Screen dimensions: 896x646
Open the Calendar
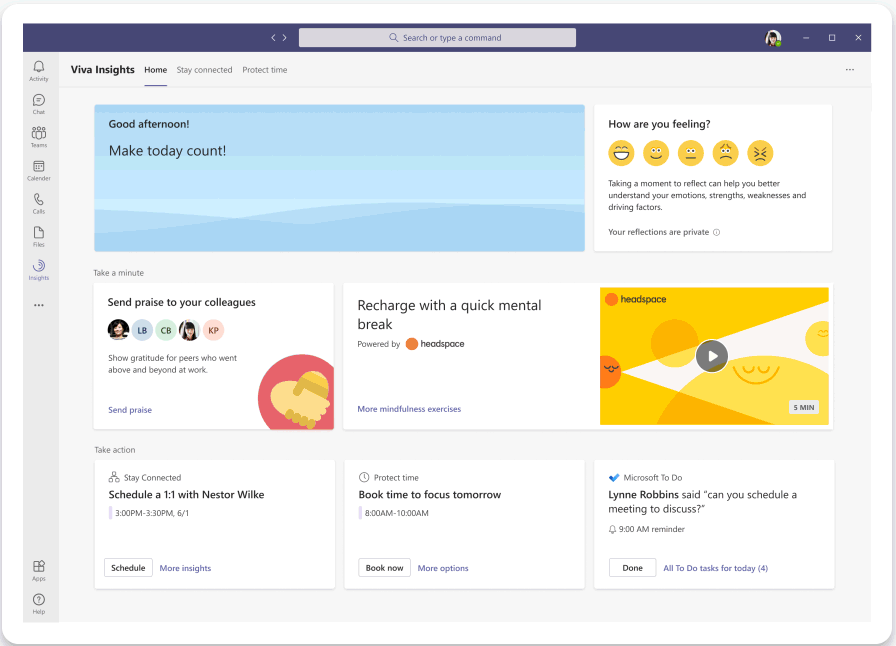pyautogui.click(x=38, y=170)
